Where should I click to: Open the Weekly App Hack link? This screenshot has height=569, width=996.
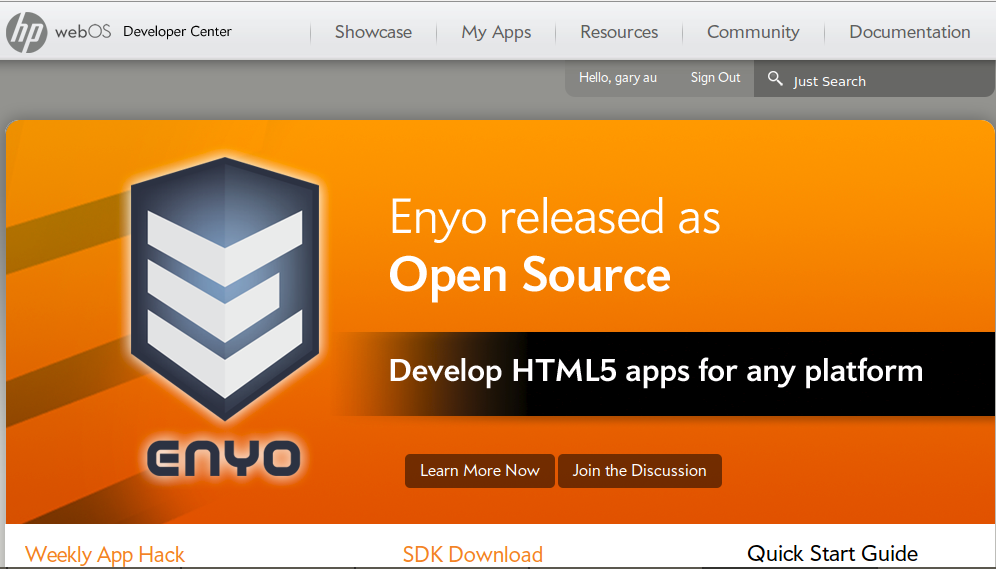tap(105, 554)
